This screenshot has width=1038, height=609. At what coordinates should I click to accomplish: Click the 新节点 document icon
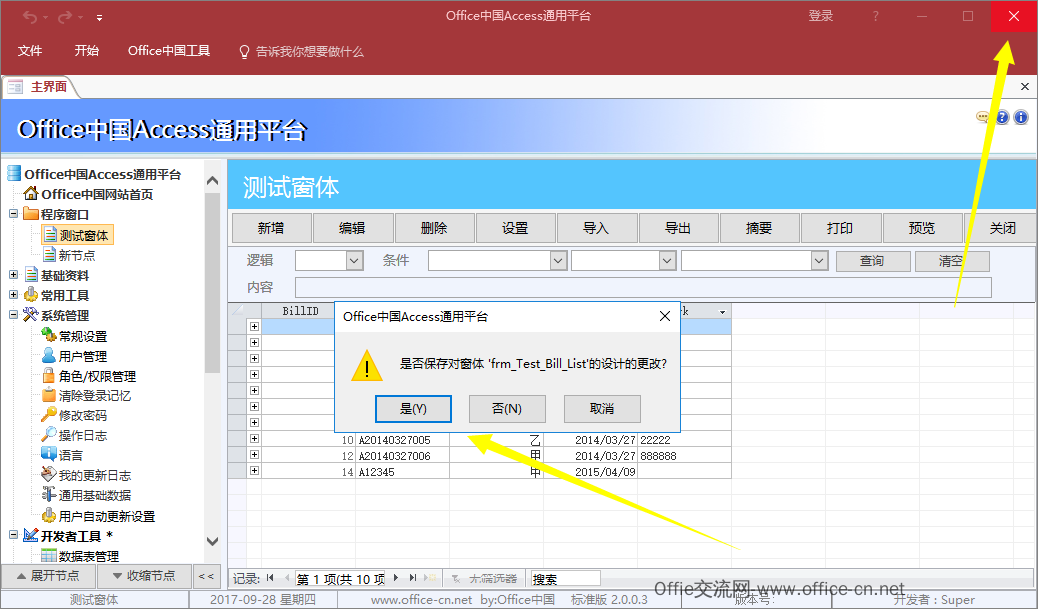(49, 254)
